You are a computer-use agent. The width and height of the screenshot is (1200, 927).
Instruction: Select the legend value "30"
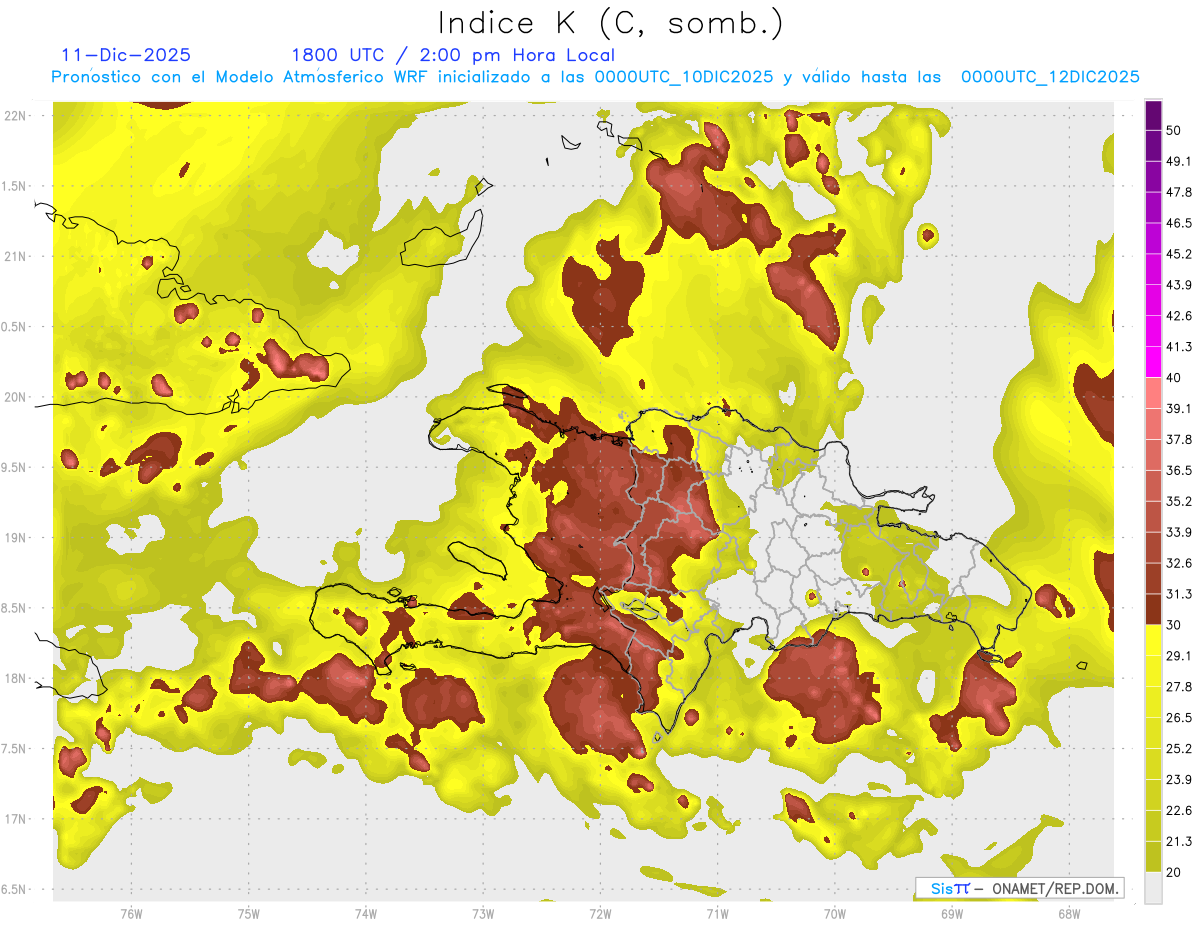click(x=1175, y=625)
